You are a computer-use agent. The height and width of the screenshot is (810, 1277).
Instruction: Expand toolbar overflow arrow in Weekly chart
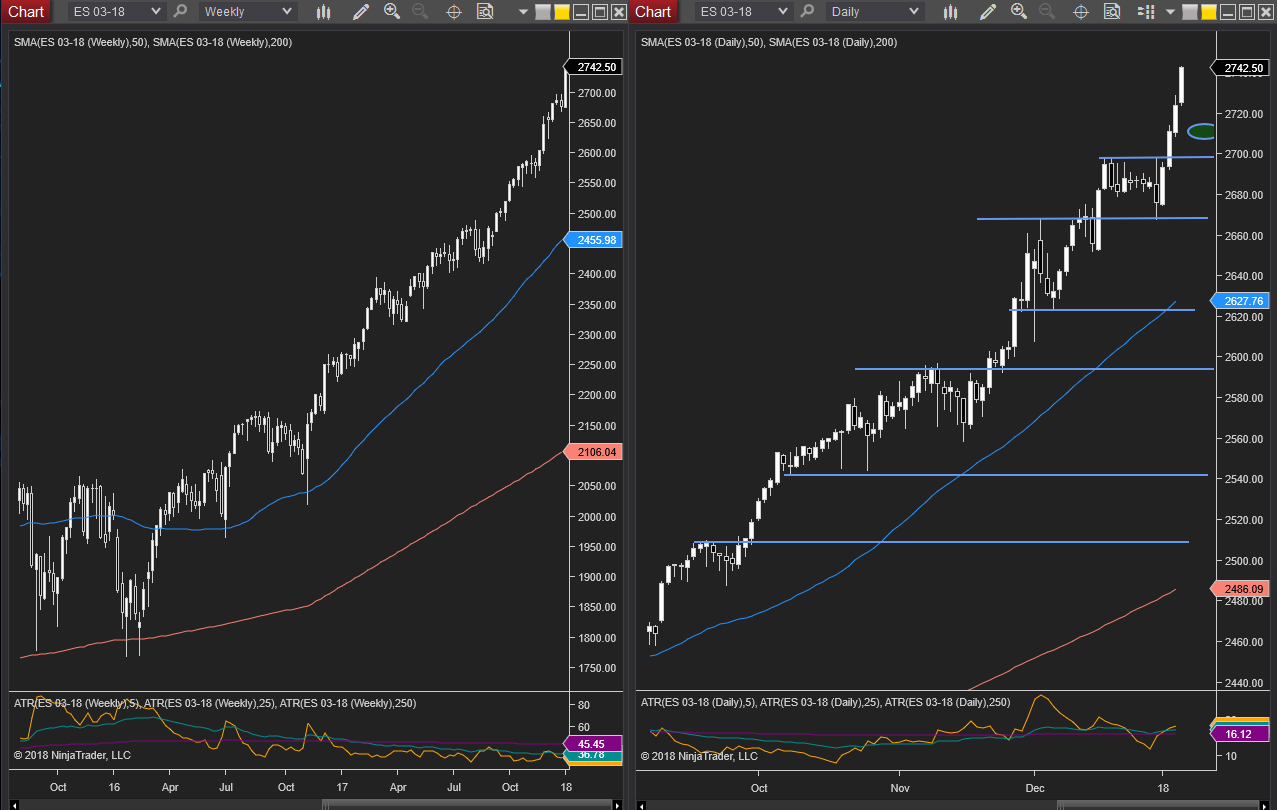(523, 12)
